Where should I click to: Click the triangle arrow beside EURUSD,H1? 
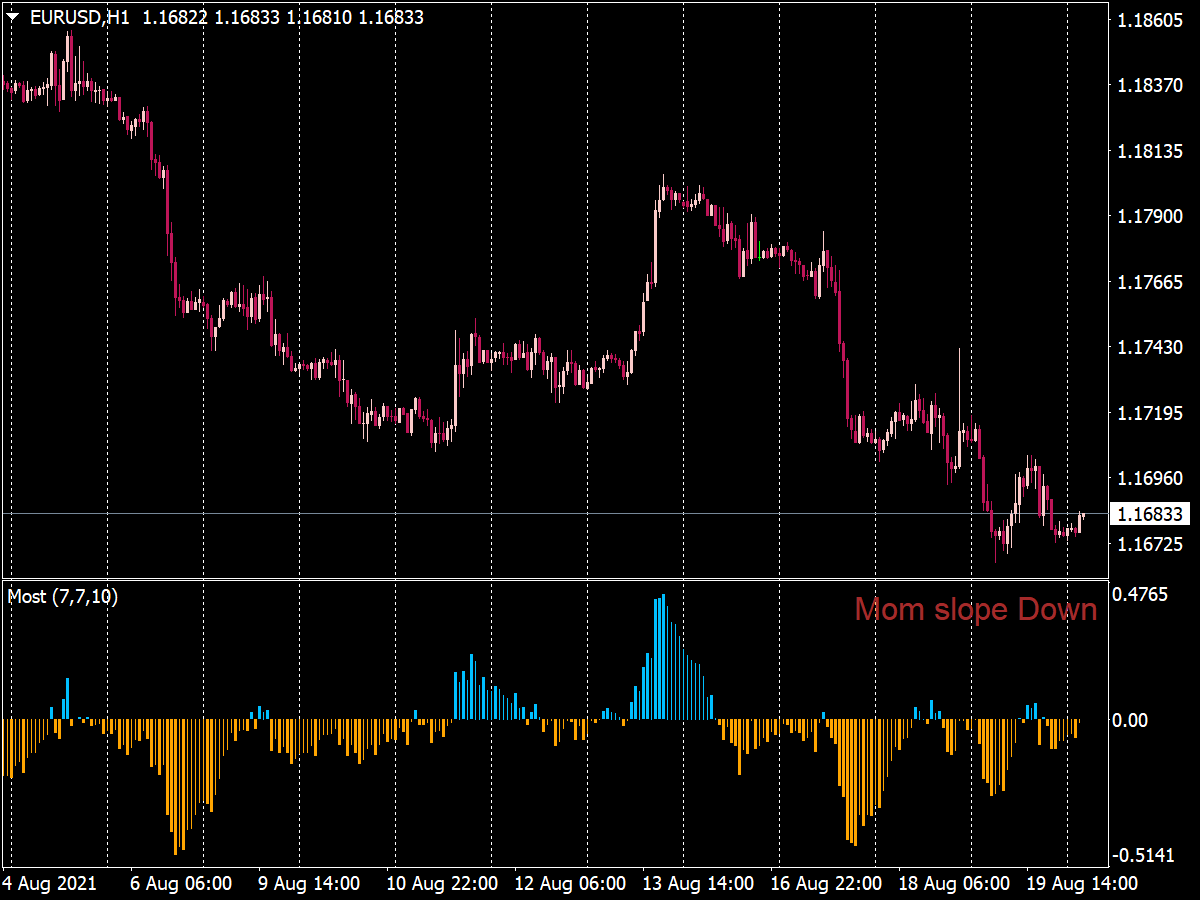coord(13,18)
